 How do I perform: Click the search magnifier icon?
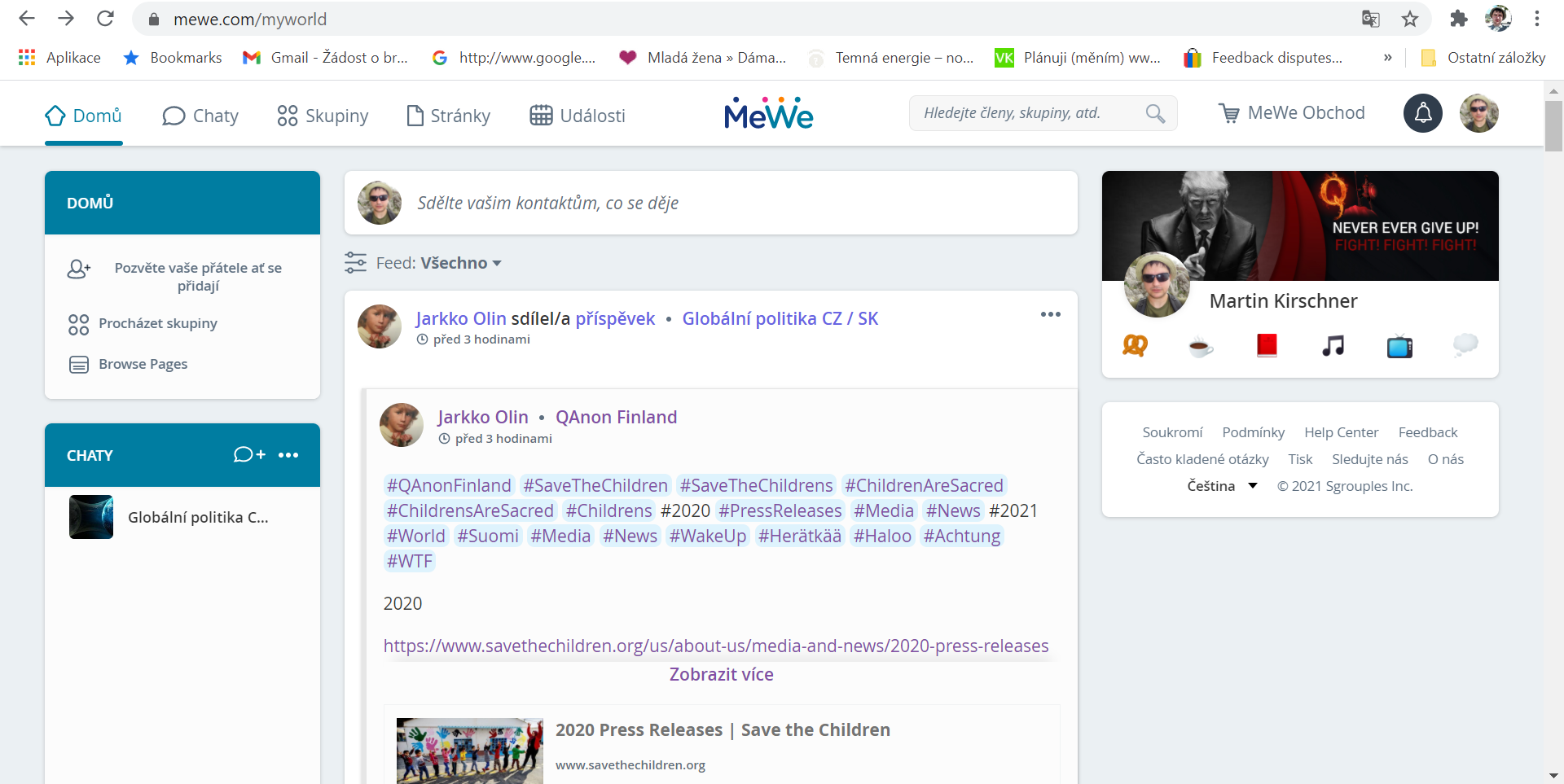(x=1155, y=114)
